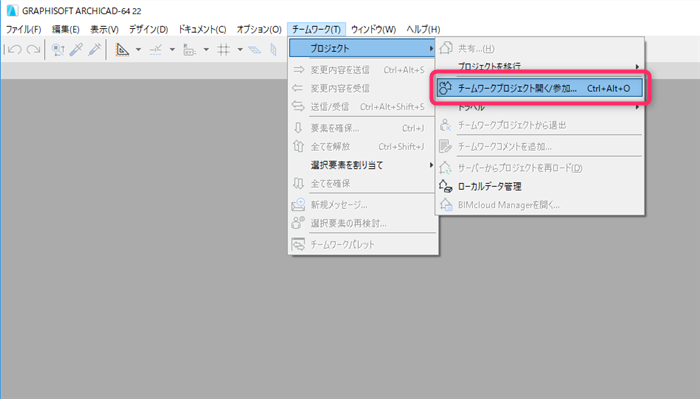Click the Redo arrow in toolbar
Screen dimensions: 700x399
coord(33,49)
